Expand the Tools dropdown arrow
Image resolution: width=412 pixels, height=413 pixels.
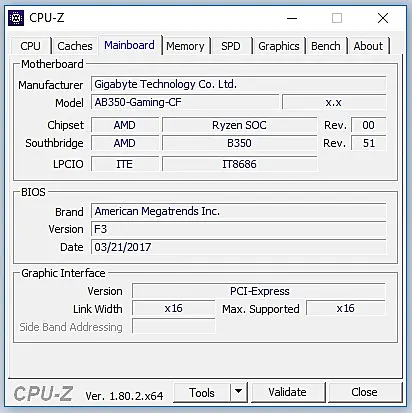click(x=239, y=392)
